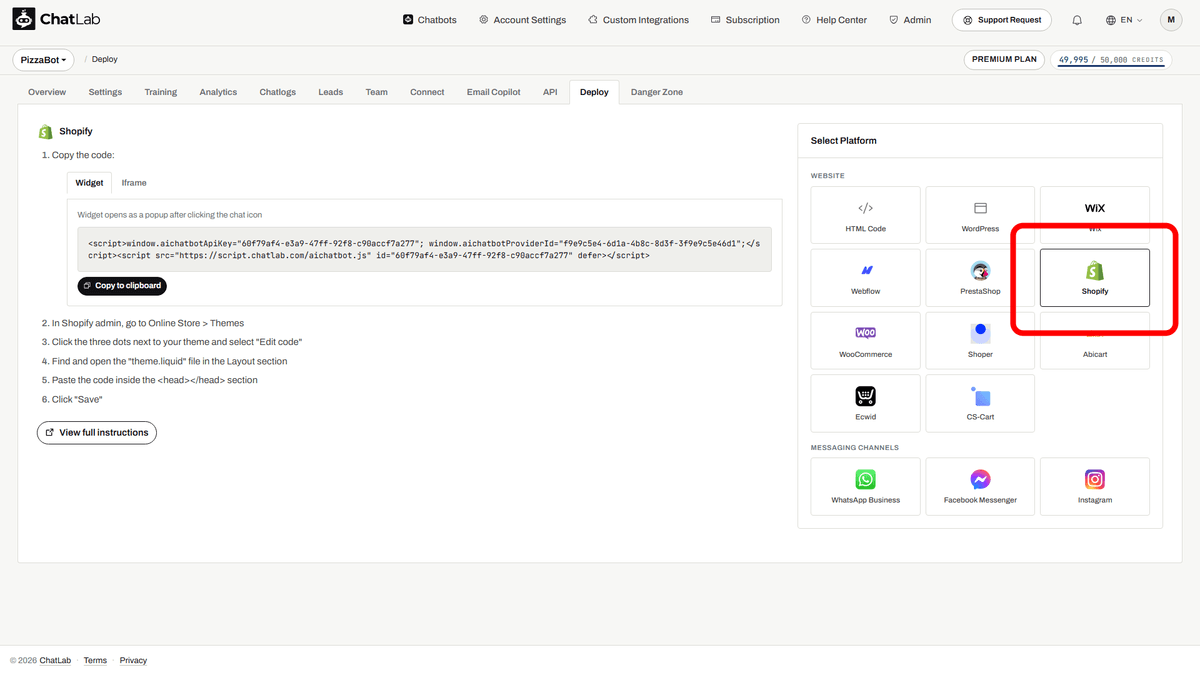Switch to API tab
This screenshot has width=1200, height=675.
[550, 92]
